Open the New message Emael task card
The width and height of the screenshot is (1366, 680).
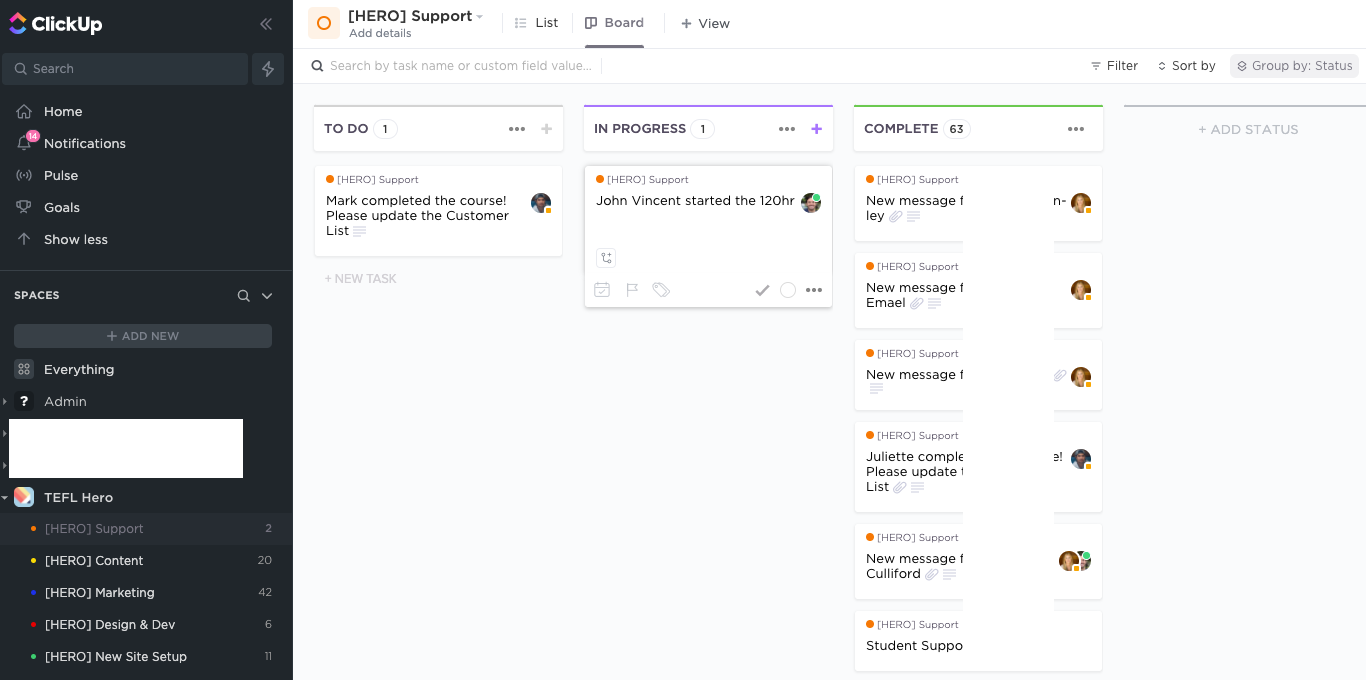point(978,290)
